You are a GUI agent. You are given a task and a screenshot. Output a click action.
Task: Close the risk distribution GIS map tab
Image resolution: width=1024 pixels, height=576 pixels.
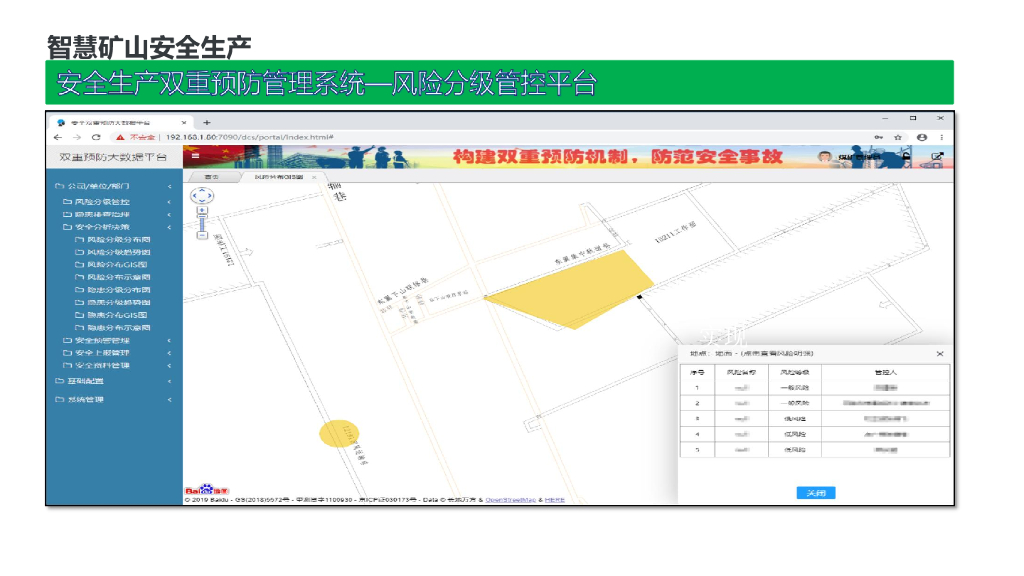314,177
